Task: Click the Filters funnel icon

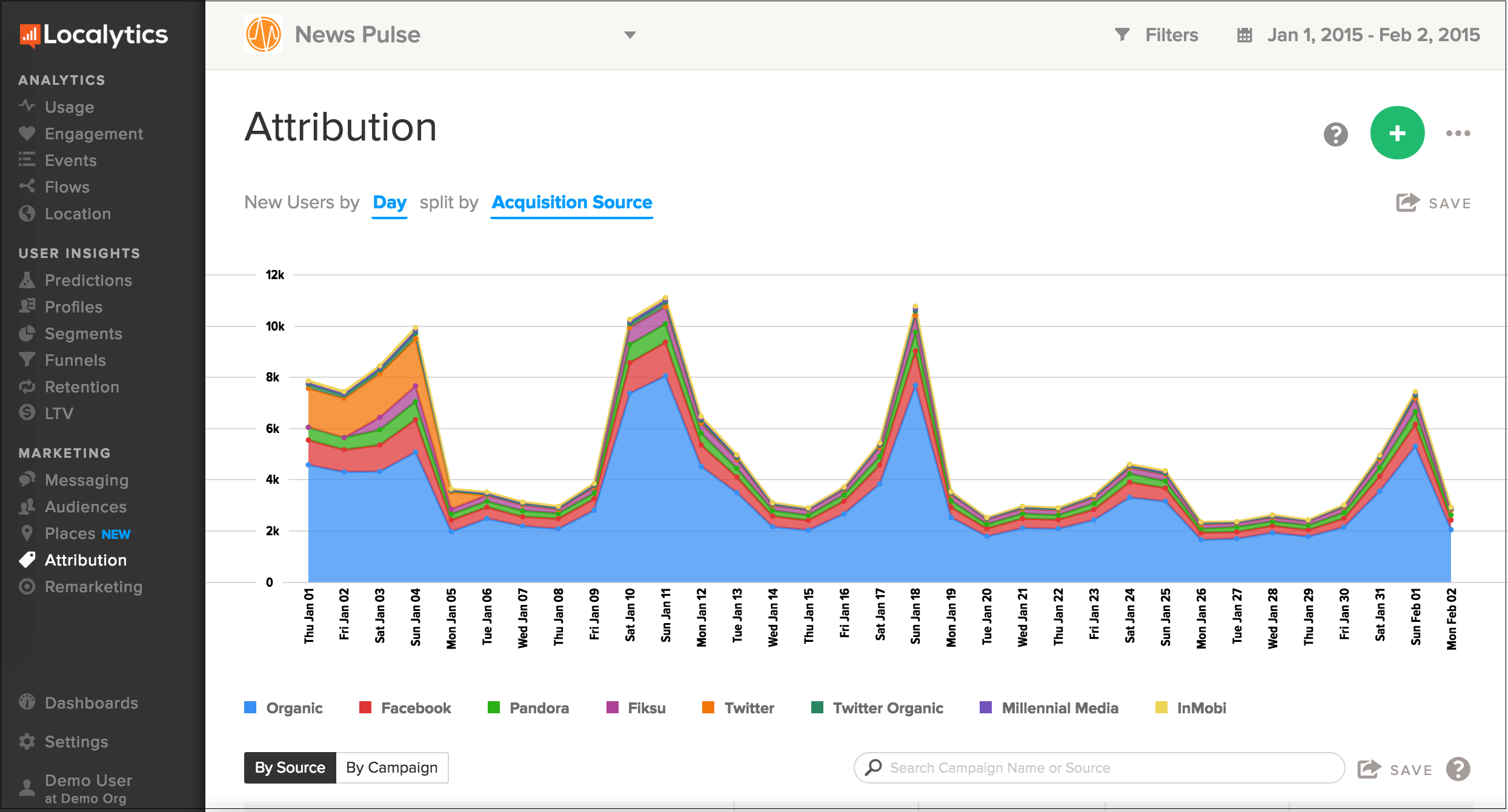Action: tap(1122, 35)
